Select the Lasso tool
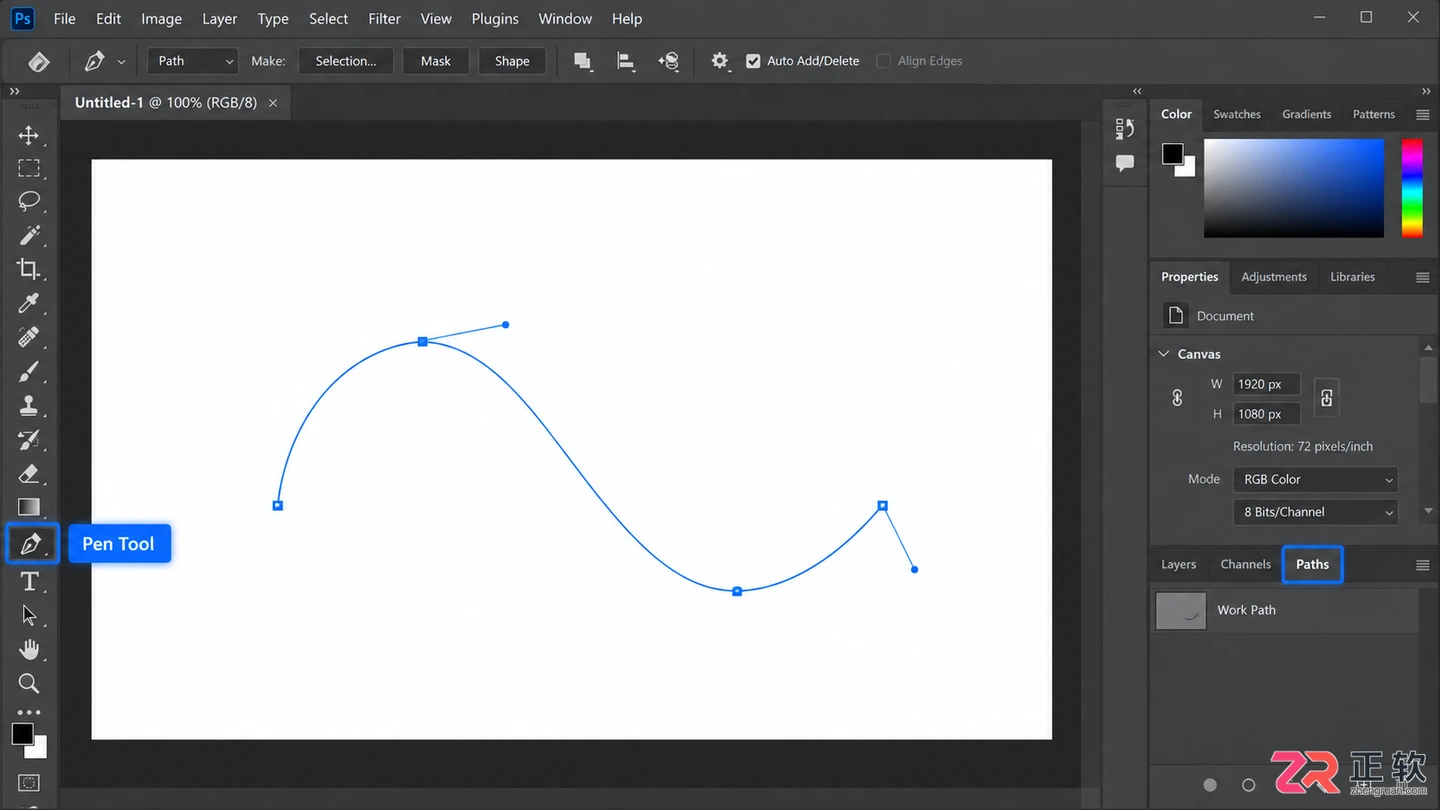 click(x=29, y=201)
